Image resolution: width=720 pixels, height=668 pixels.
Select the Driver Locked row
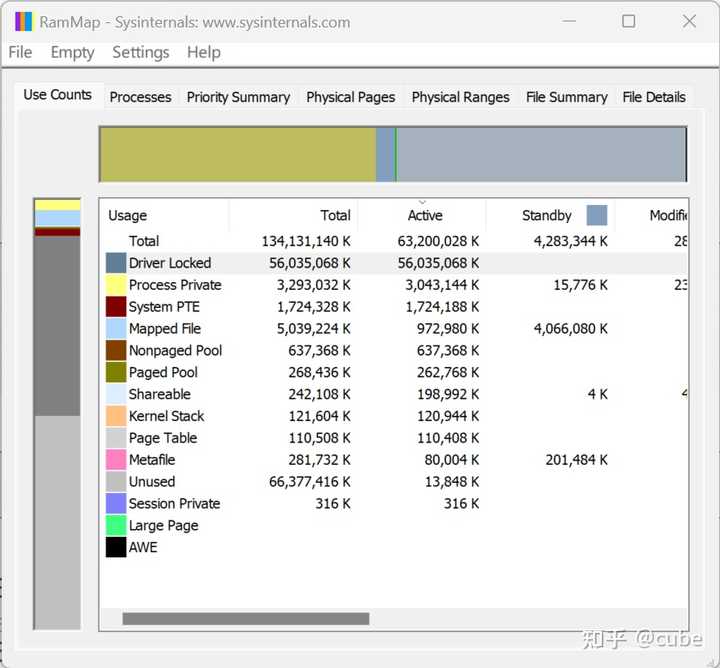point(394,263)
